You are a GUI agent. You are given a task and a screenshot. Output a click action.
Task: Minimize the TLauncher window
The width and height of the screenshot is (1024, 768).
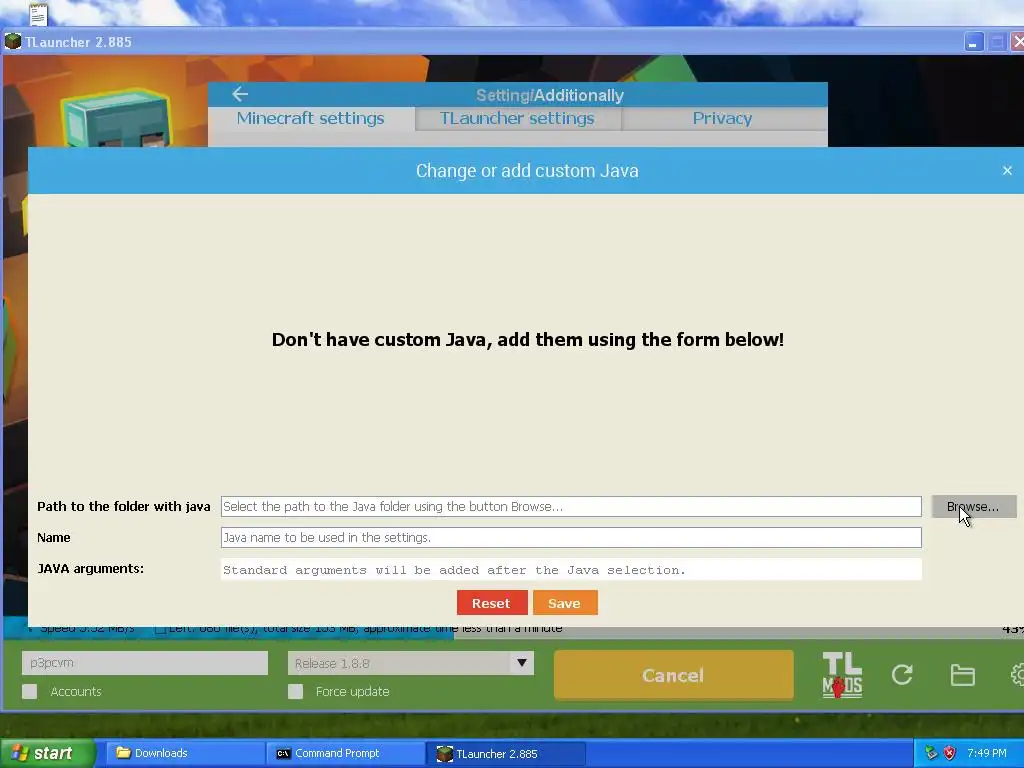click(973, 42)
